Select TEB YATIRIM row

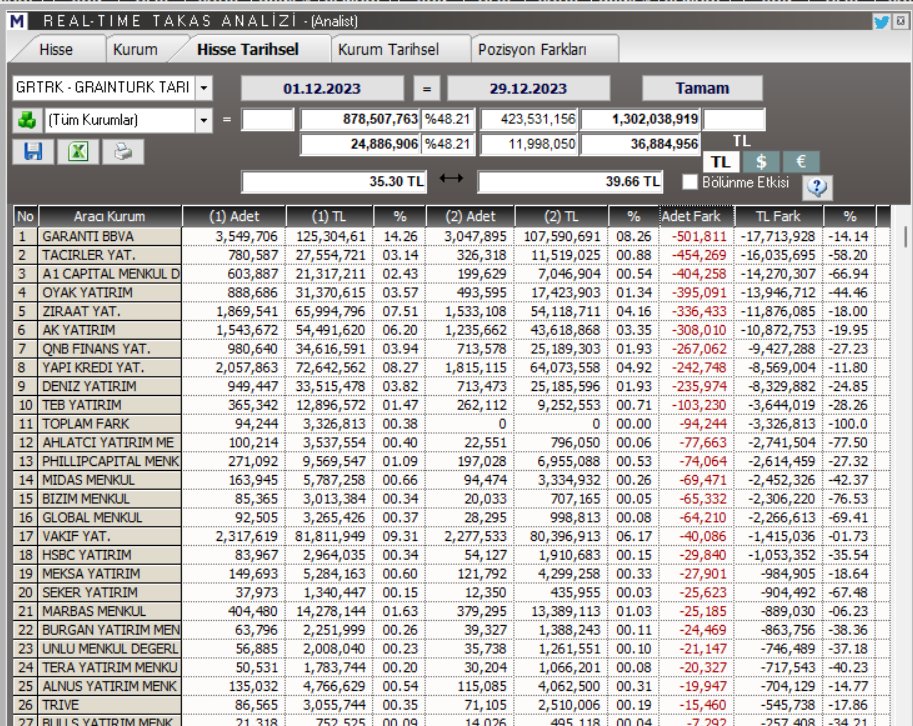[x=451, y=405]
